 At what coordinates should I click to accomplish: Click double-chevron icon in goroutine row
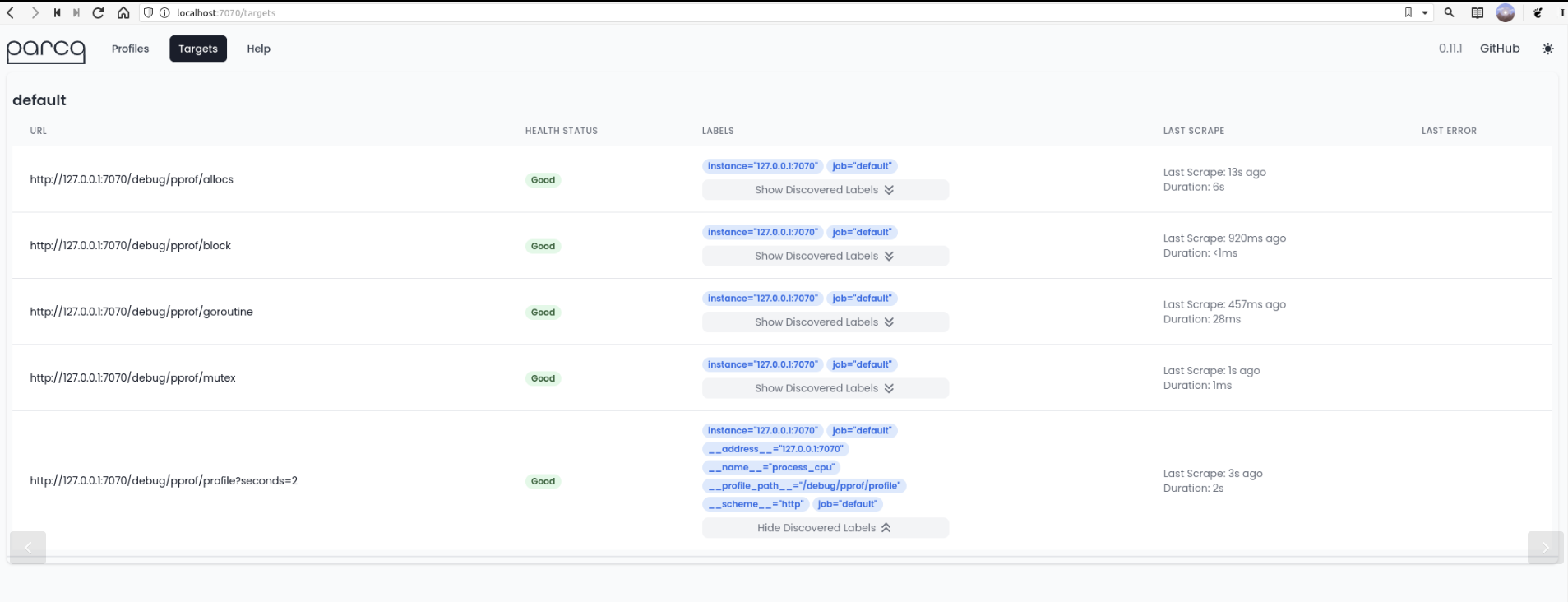[889, 322]
